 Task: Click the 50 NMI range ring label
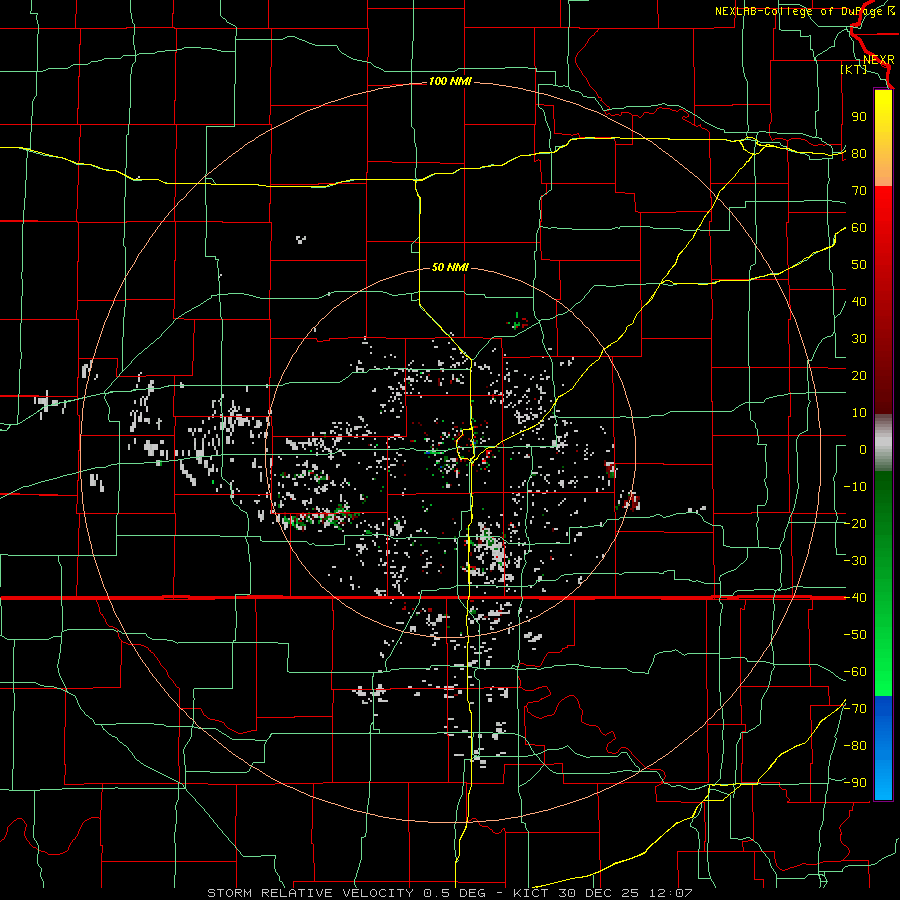[450, 267]
